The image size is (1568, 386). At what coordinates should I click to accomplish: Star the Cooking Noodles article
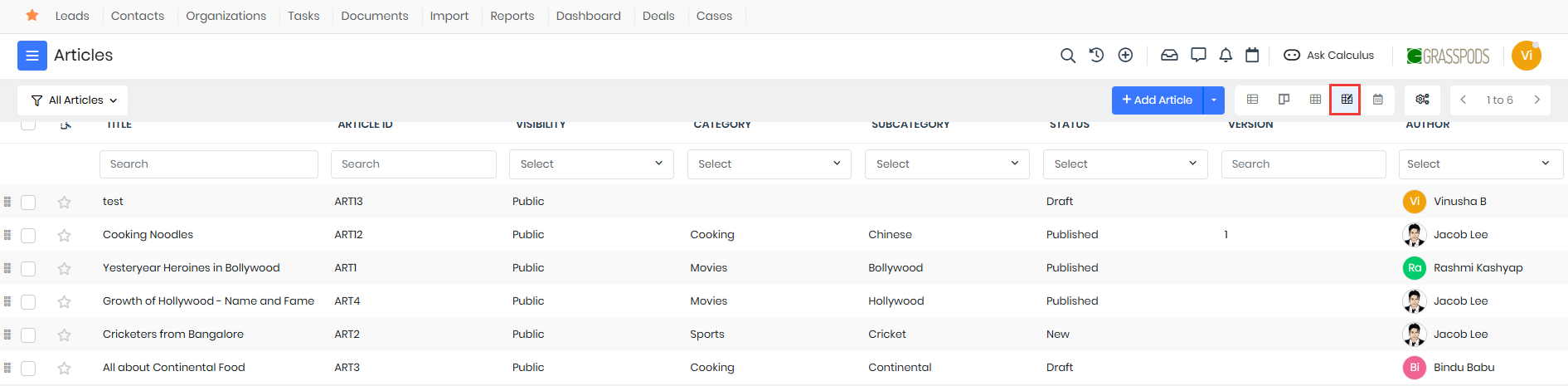pyautogui.click(x=64, y=235)
